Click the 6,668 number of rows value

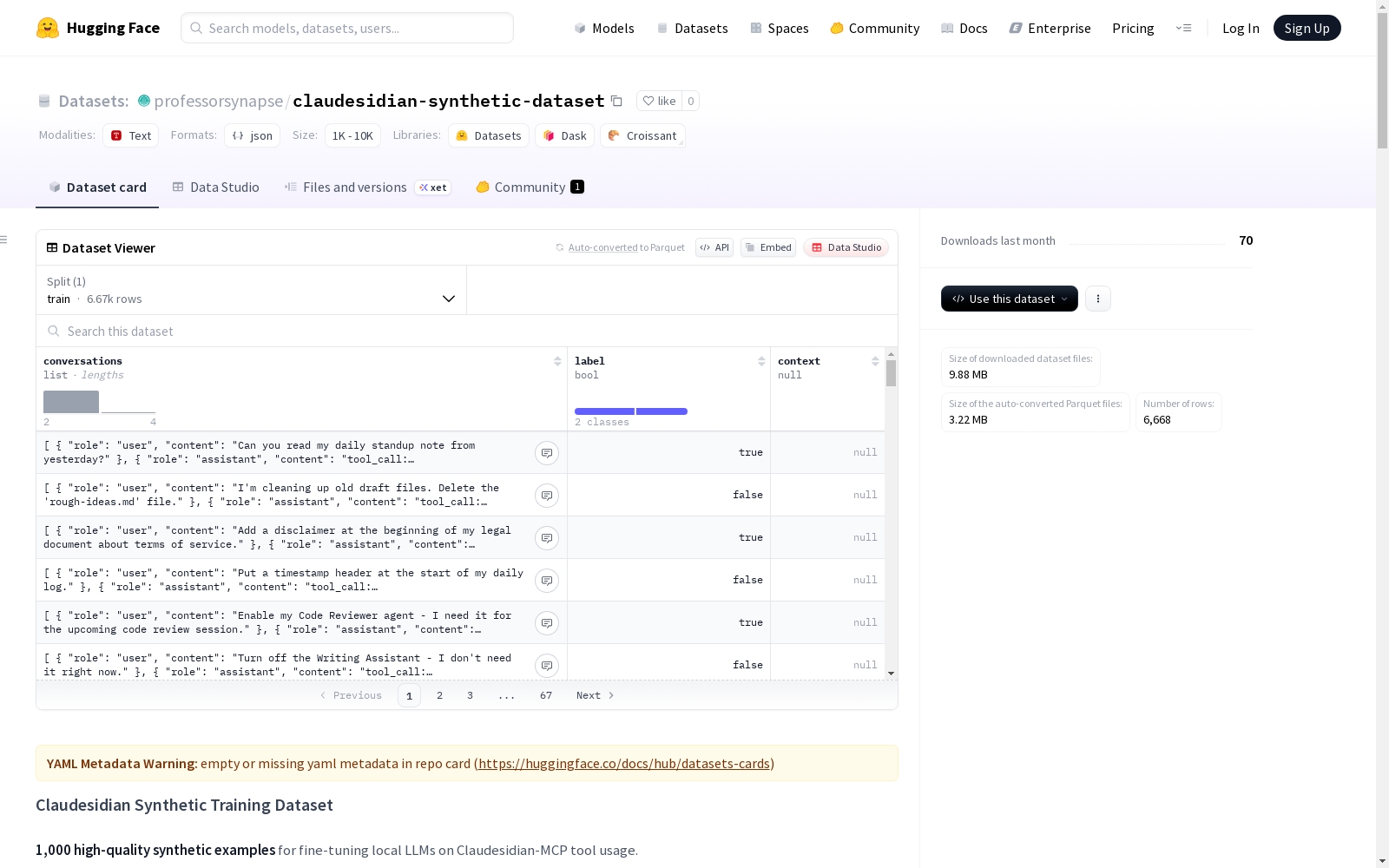1157,420
